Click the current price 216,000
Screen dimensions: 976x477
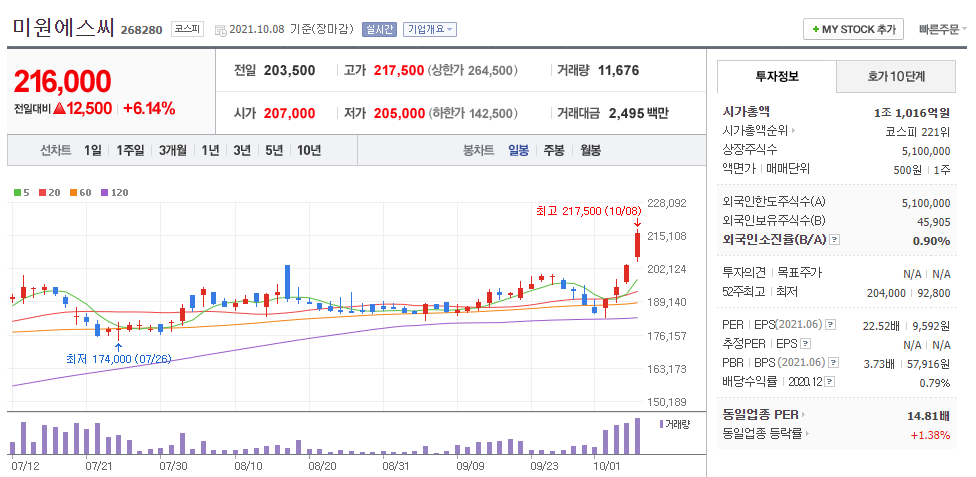62,82
